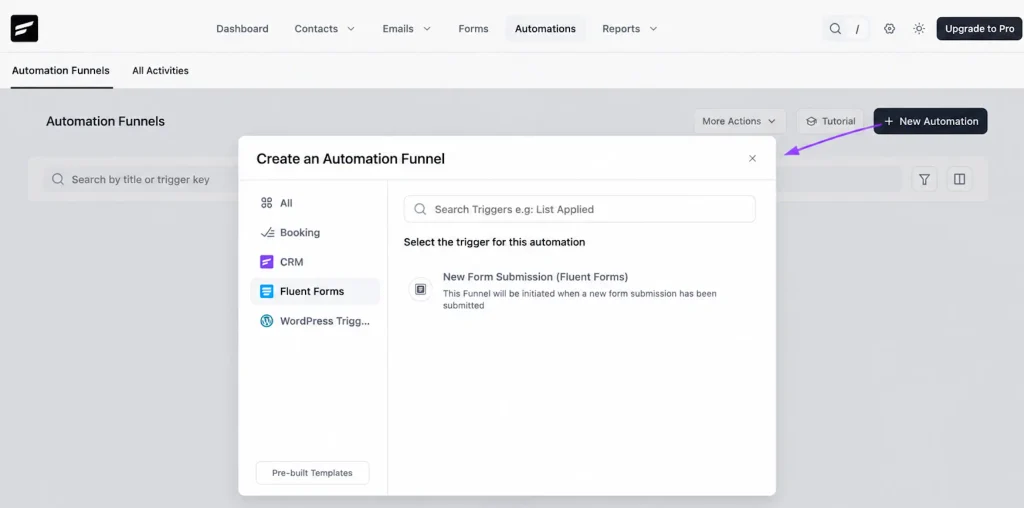Expand the Emails dropdown menu
The height and width of the screenshot is (508, 1024).
(407, 29)
